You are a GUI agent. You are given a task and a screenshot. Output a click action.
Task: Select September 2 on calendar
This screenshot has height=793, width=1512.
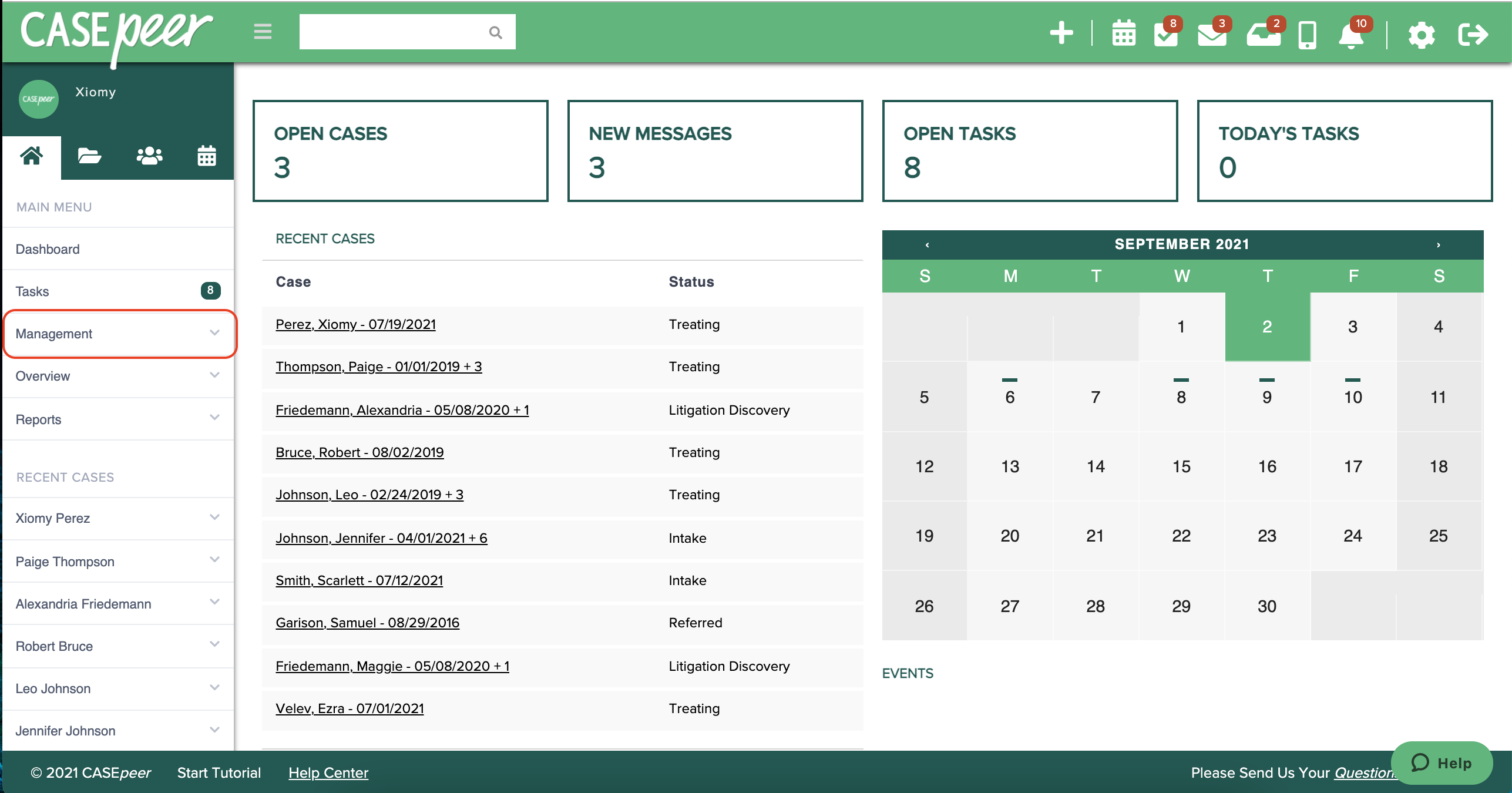tap(1267, 327)
